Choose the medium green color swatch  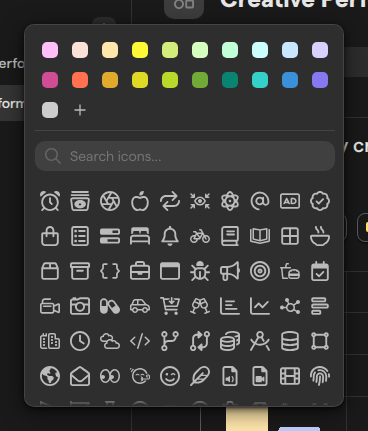click(x=200, y=80)
